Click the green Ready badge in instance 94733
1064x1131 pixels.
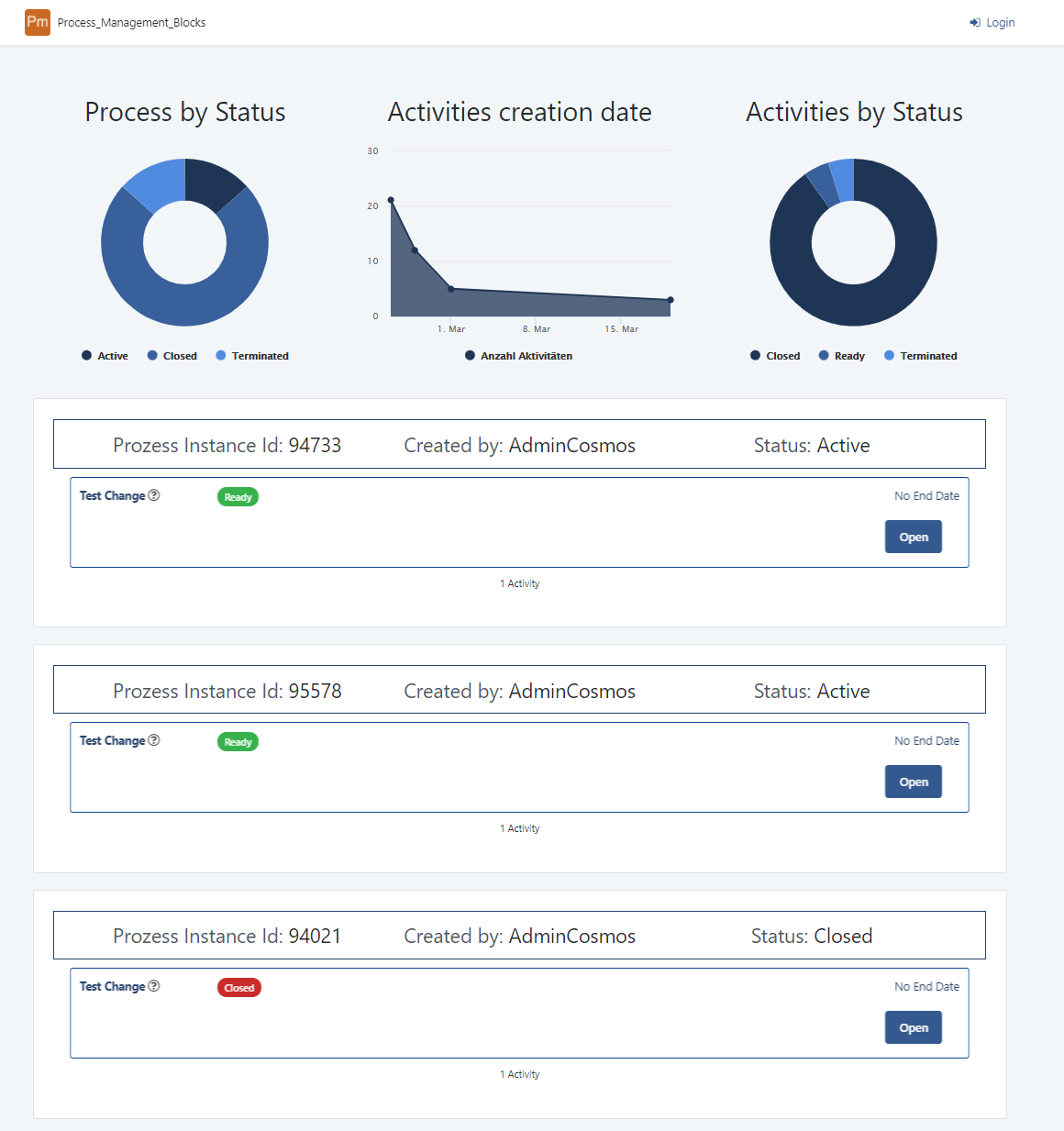point(238,497)
